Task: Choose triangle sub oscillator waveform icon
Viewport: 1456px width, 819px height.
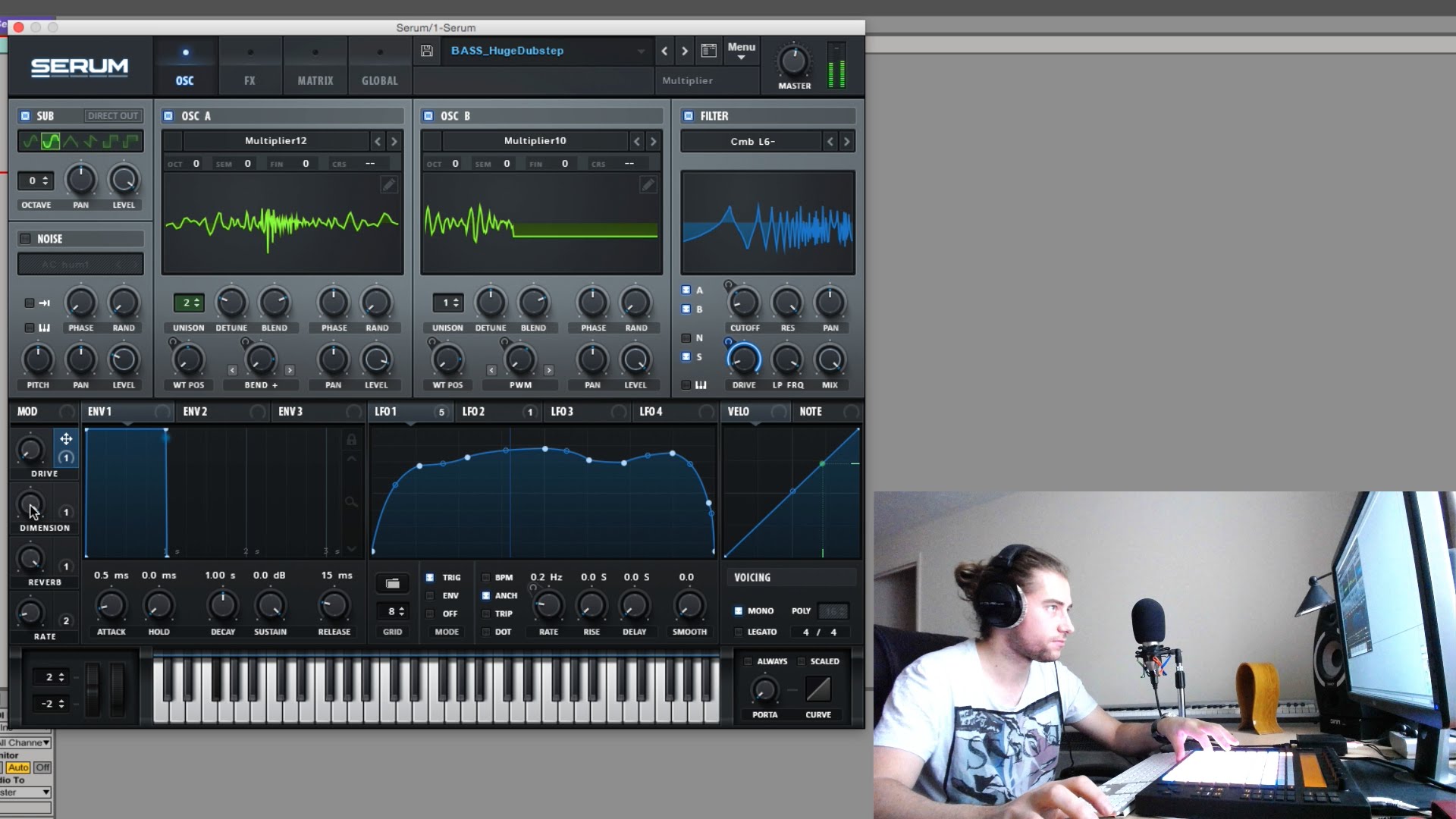Action: coord(71,141)
